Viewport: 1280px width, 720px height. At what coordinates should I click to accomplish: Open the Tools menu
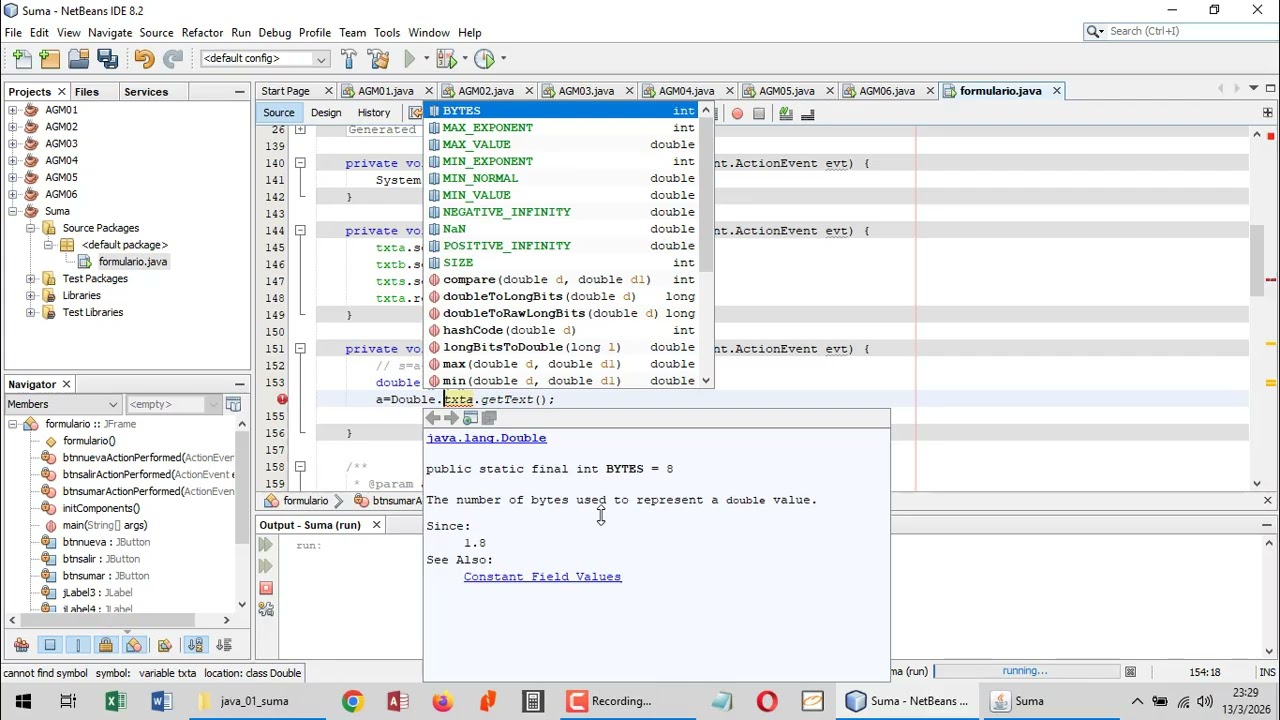[387, 32]
